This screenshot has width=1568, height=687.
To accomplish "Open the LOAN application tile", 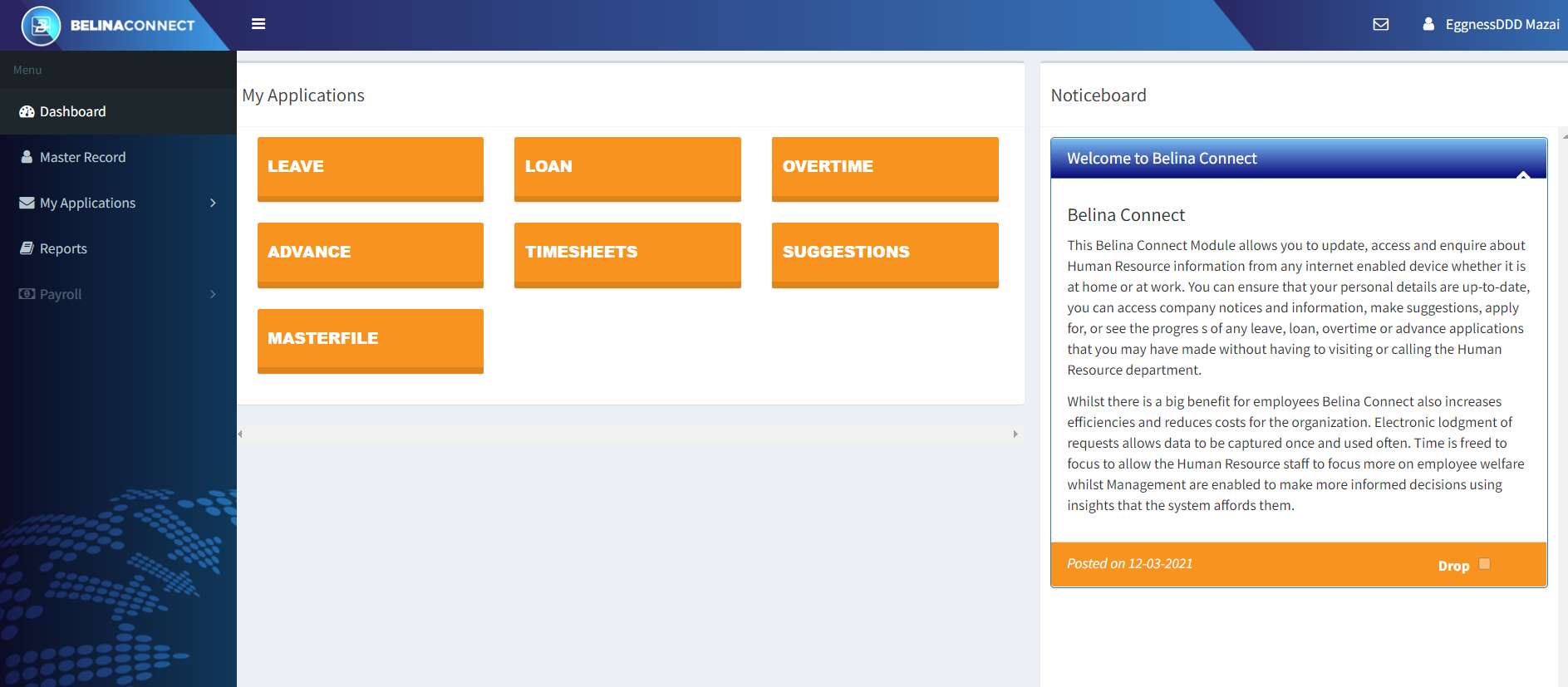I will point(627,169).
